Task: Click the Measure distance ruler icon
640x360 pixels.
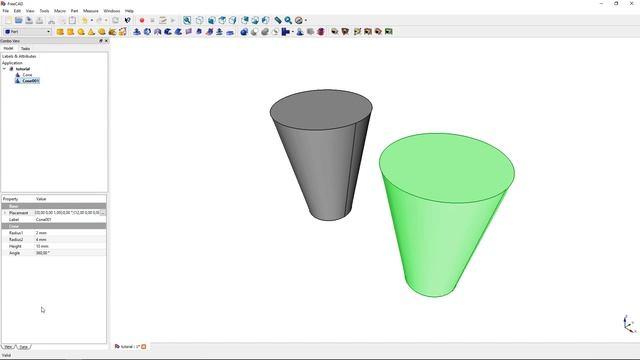Action: pos(278,20)
